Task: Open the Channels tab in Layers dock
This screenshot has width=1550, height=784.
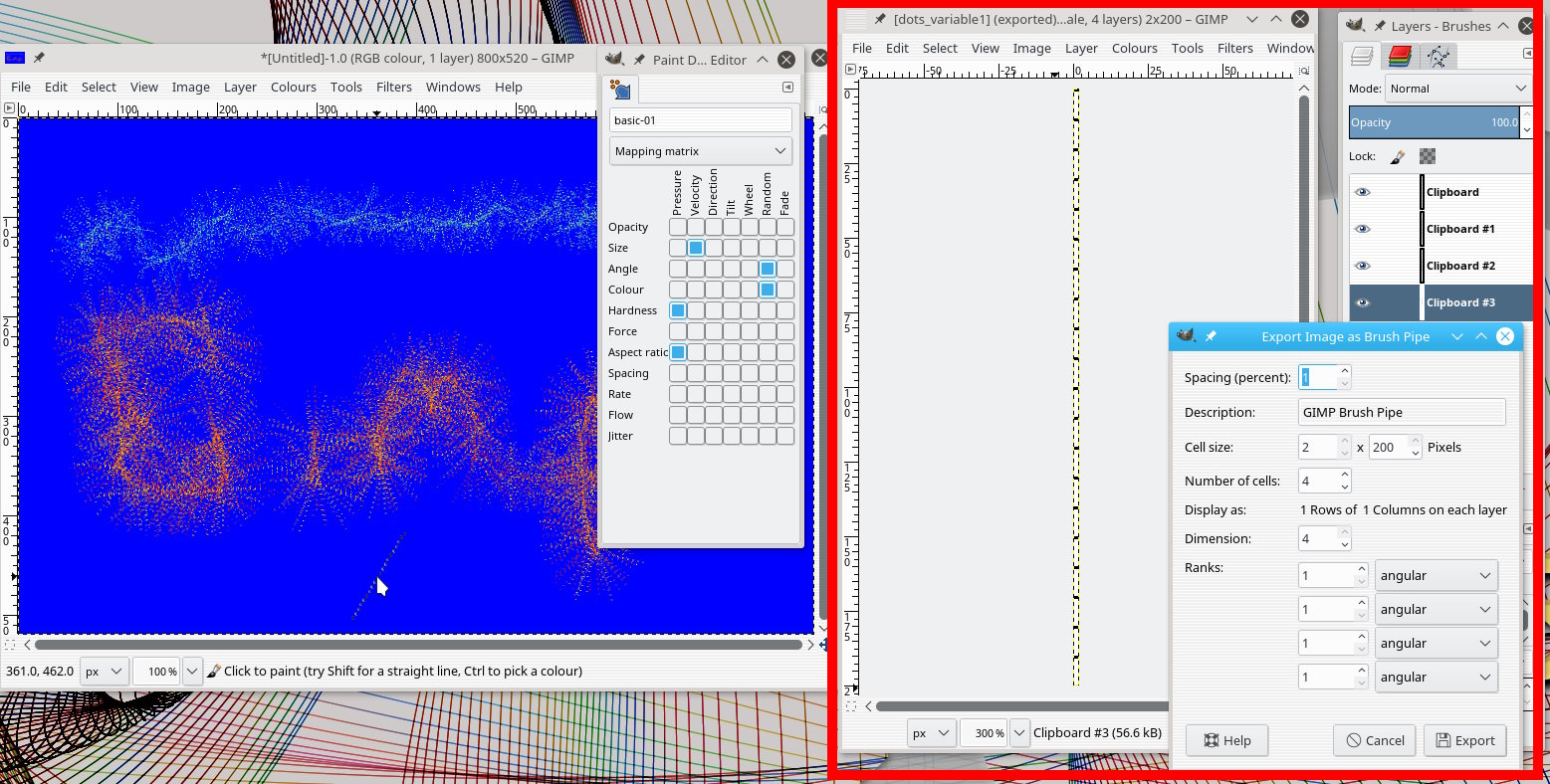Action: [1400, 57]
